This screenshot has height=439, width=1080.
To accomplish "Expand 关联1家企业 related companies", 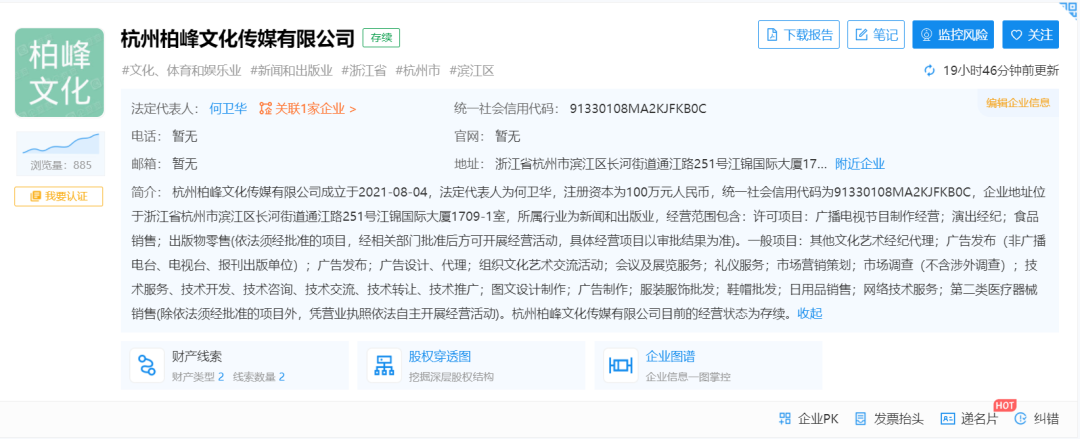I will click(x=307, y=108).
